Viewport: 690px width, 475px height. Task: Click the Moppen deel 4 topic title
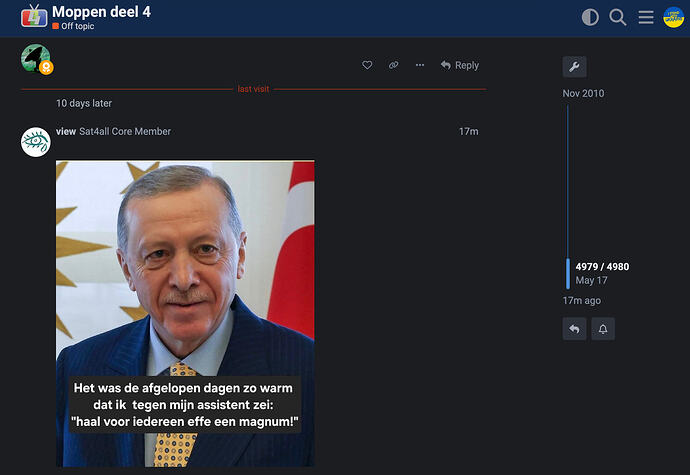[x=101, y=12]
